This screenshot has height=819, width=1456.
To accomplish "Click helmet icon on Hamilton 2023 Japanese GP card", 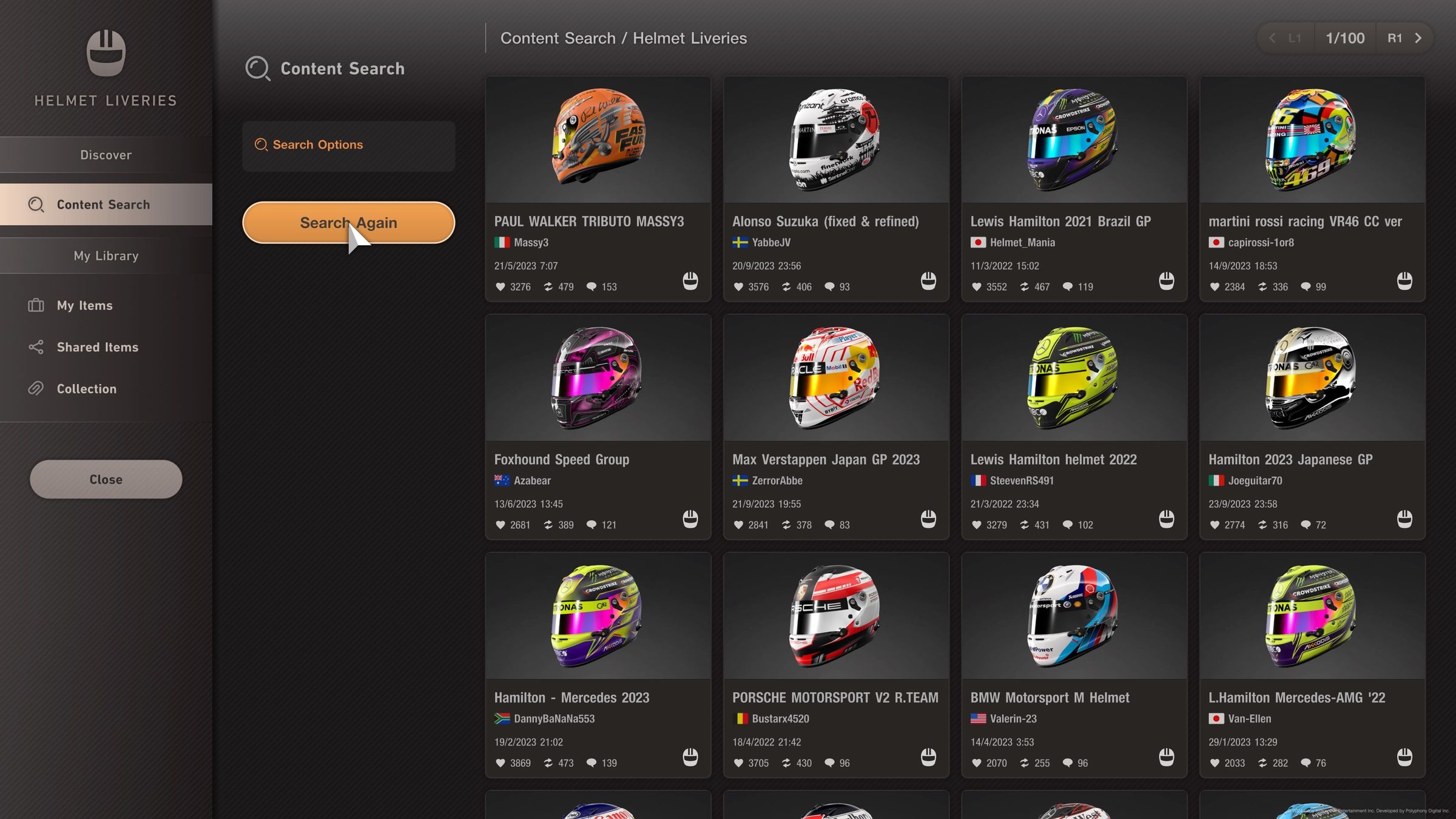I will [1404, 519].
